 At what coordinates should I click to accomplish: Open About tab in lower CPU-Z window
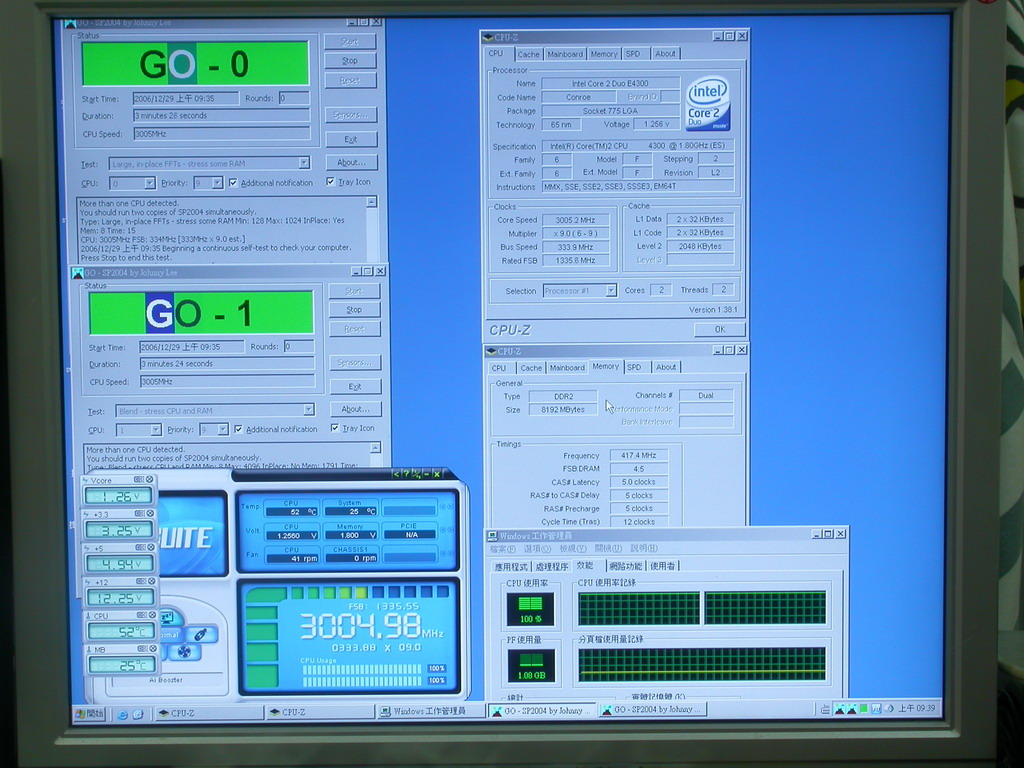point(666,367)
